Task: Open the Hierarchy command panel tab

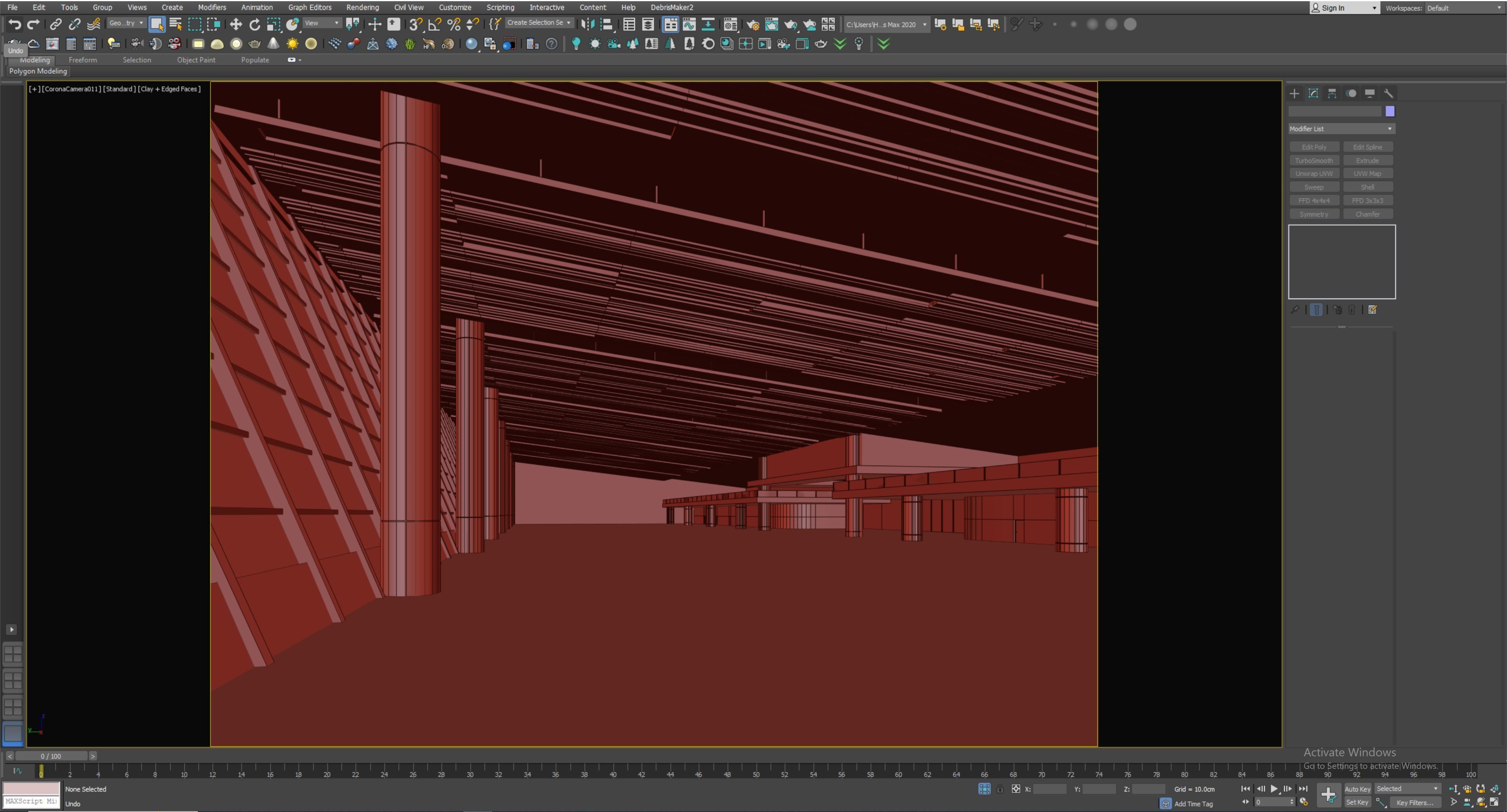Action: coord(1332,93)
